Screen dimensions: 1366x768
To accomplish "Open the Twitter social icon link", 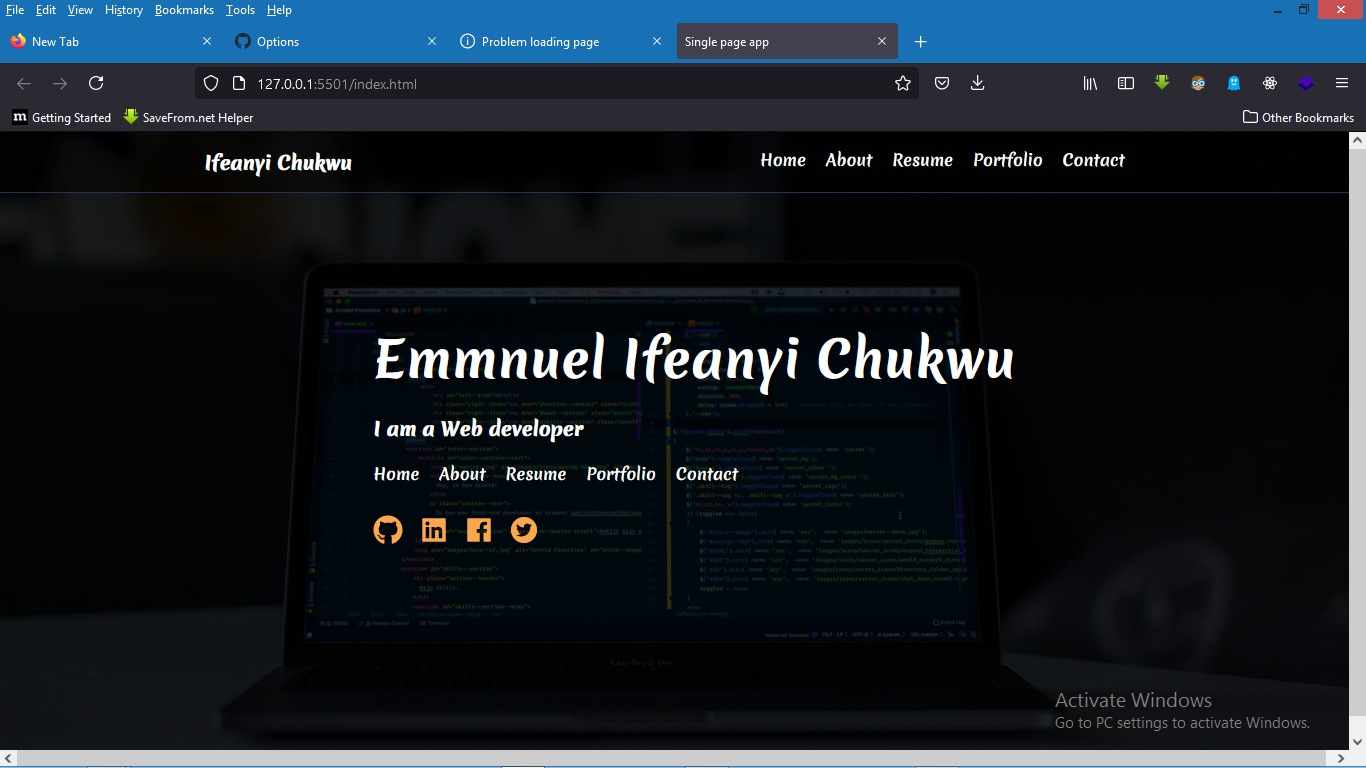I will [524, 530].
